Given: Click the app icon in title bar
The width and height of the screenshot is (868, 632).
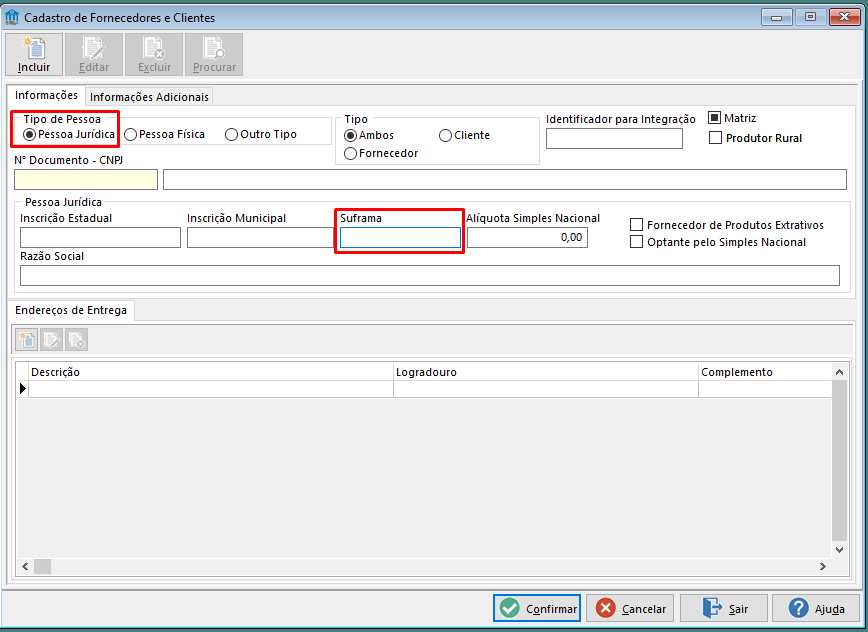Looking at the screenshot, I should (12, 17).
